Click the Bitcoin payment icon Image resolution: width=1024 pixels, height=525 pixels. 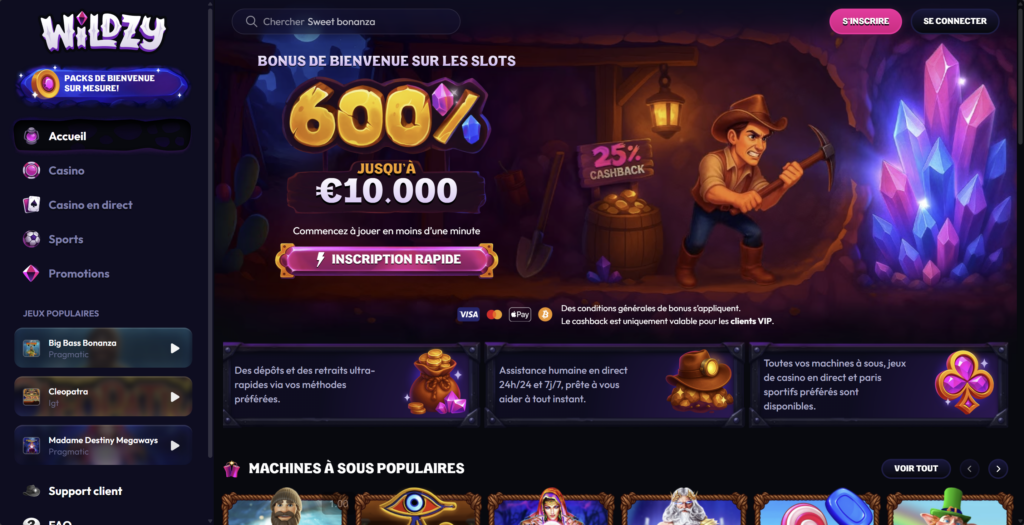pyautogui.click(x=545, y=315)
